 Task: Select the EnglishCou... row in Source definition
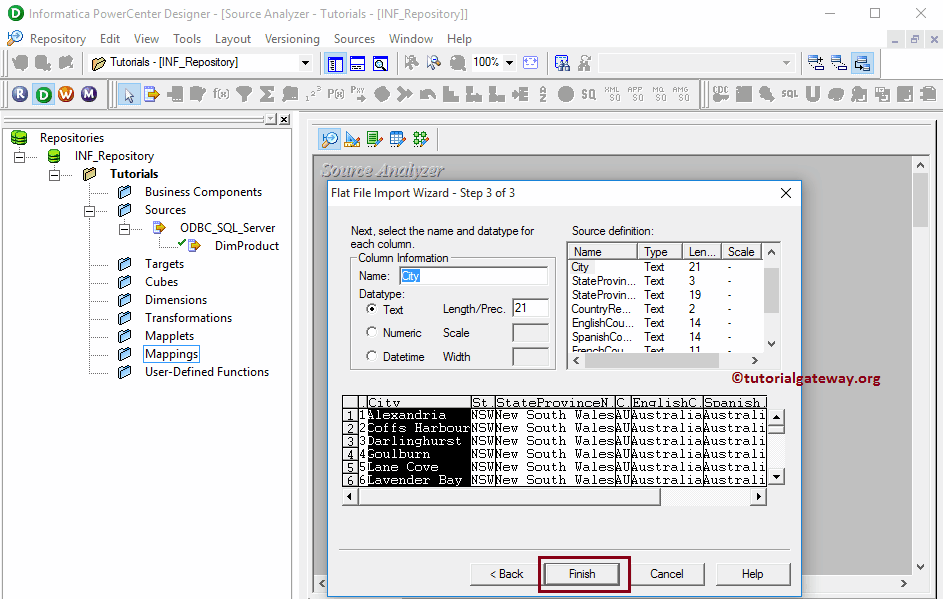pyautogui.click(x=665, y=323)
